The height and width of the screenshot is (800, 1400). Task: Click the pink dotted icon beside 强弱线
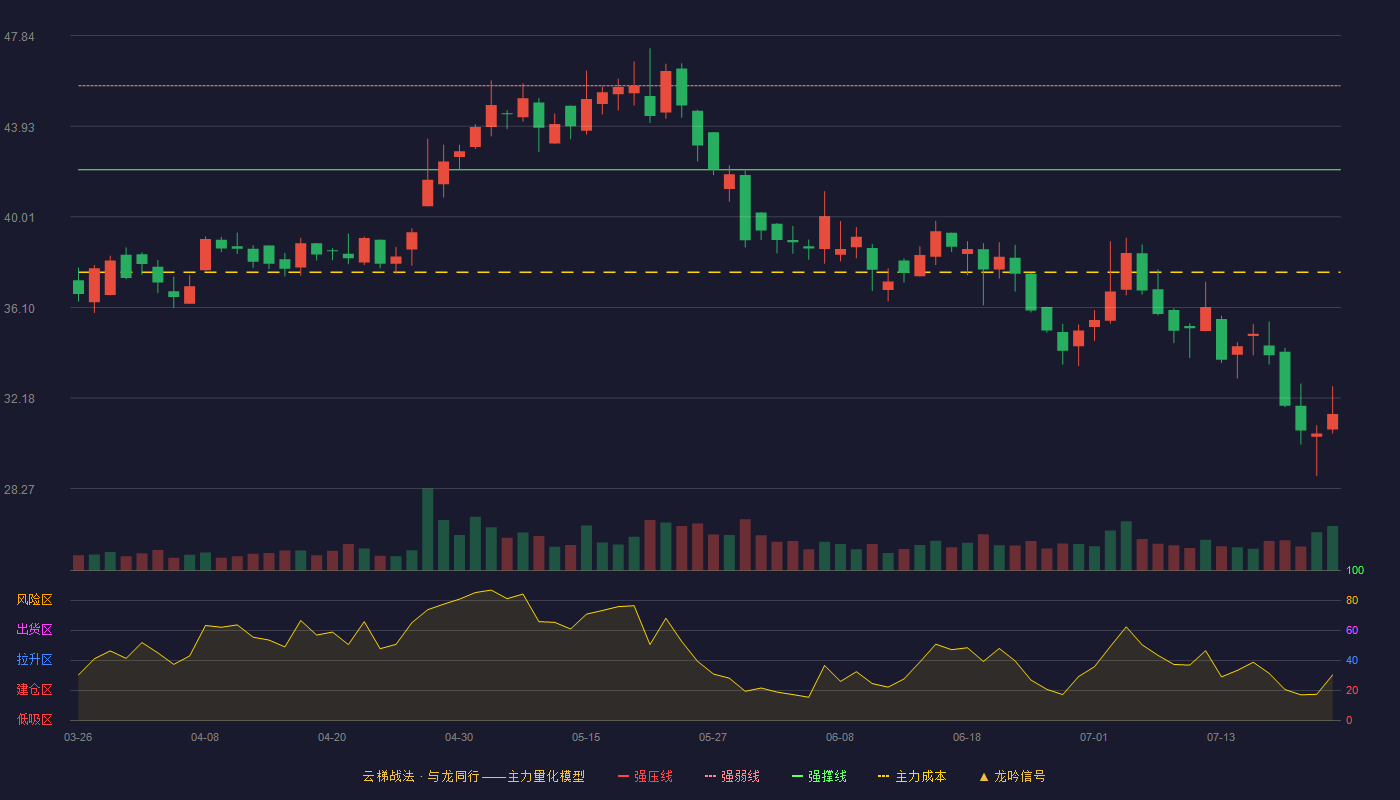(710, 776)
